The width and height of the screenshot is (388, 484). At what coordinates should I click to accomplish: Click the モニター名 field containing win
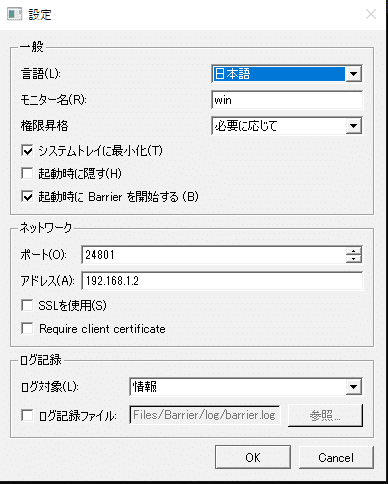tap(287, 100)
